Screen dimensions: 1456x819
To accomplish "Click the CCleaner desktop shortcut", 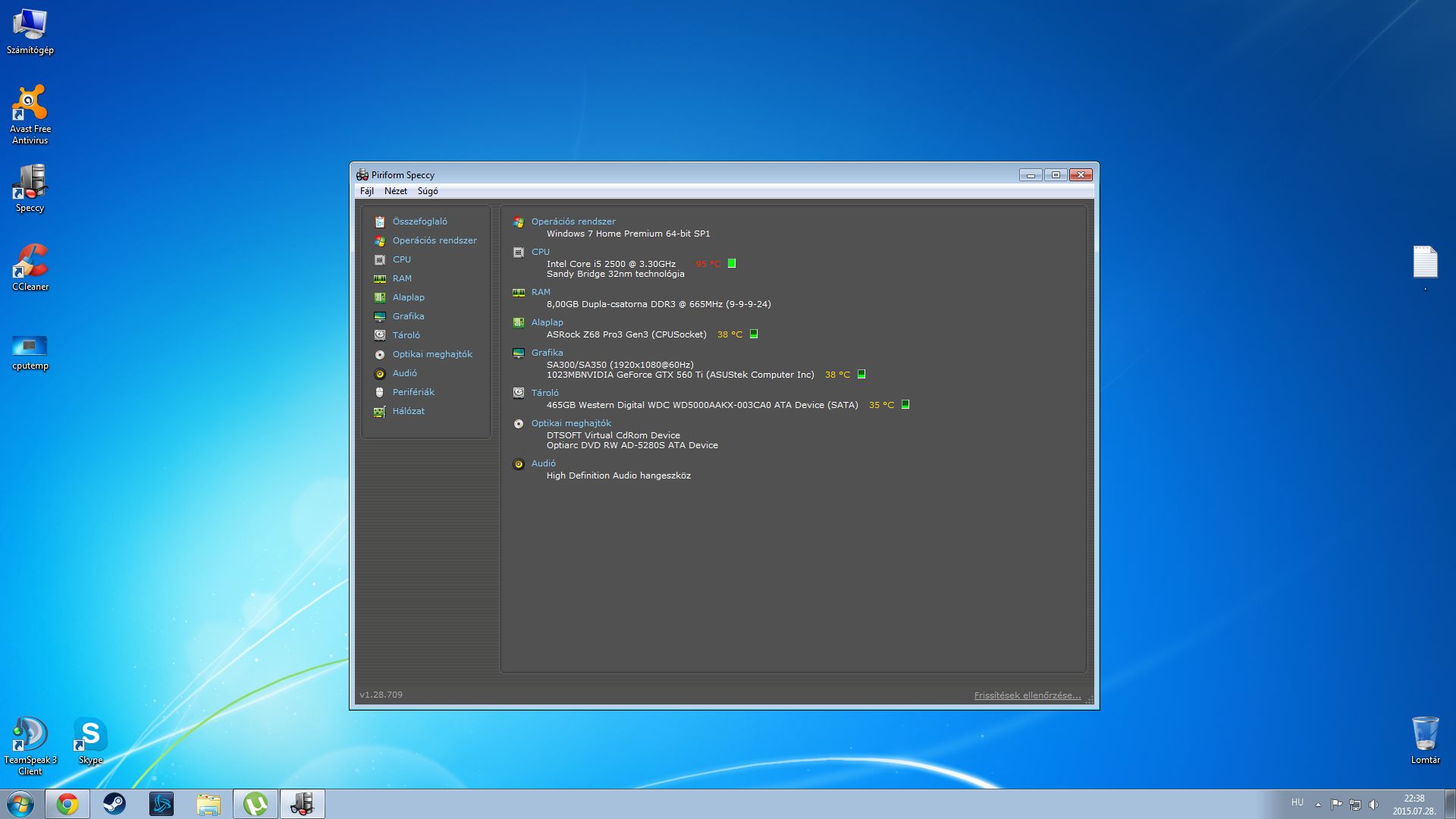I will pyautogui.click(x=30, y=267).
